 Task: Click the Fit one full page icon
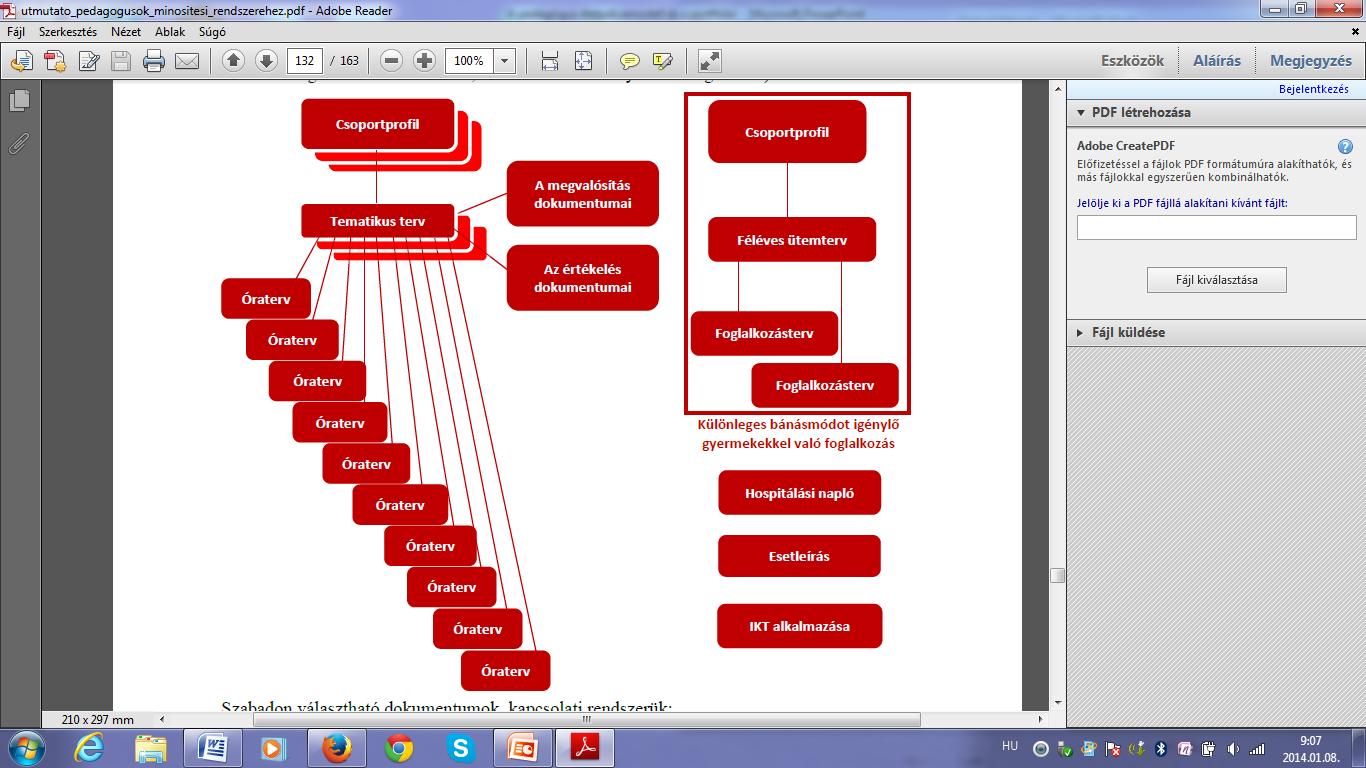(583, 61)
